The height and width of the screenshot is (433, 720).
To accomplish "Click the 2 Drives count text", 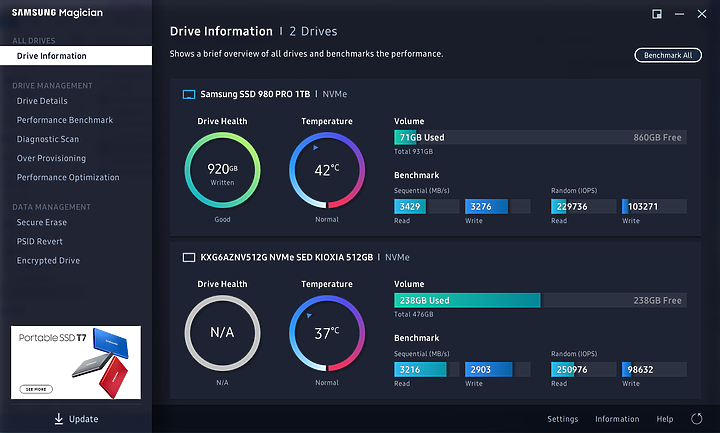I will pos(313,31).
